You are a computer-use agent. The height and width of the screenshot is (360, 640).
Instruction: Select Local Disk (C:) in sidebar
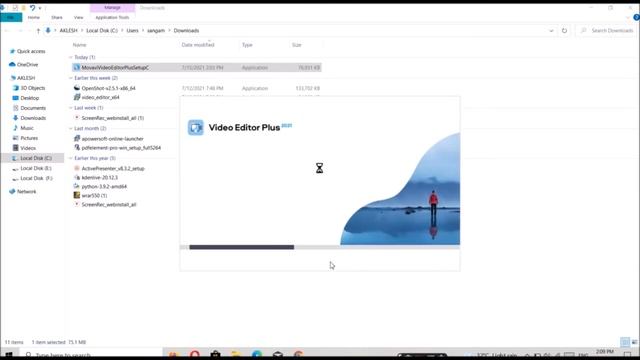(32, 158)
